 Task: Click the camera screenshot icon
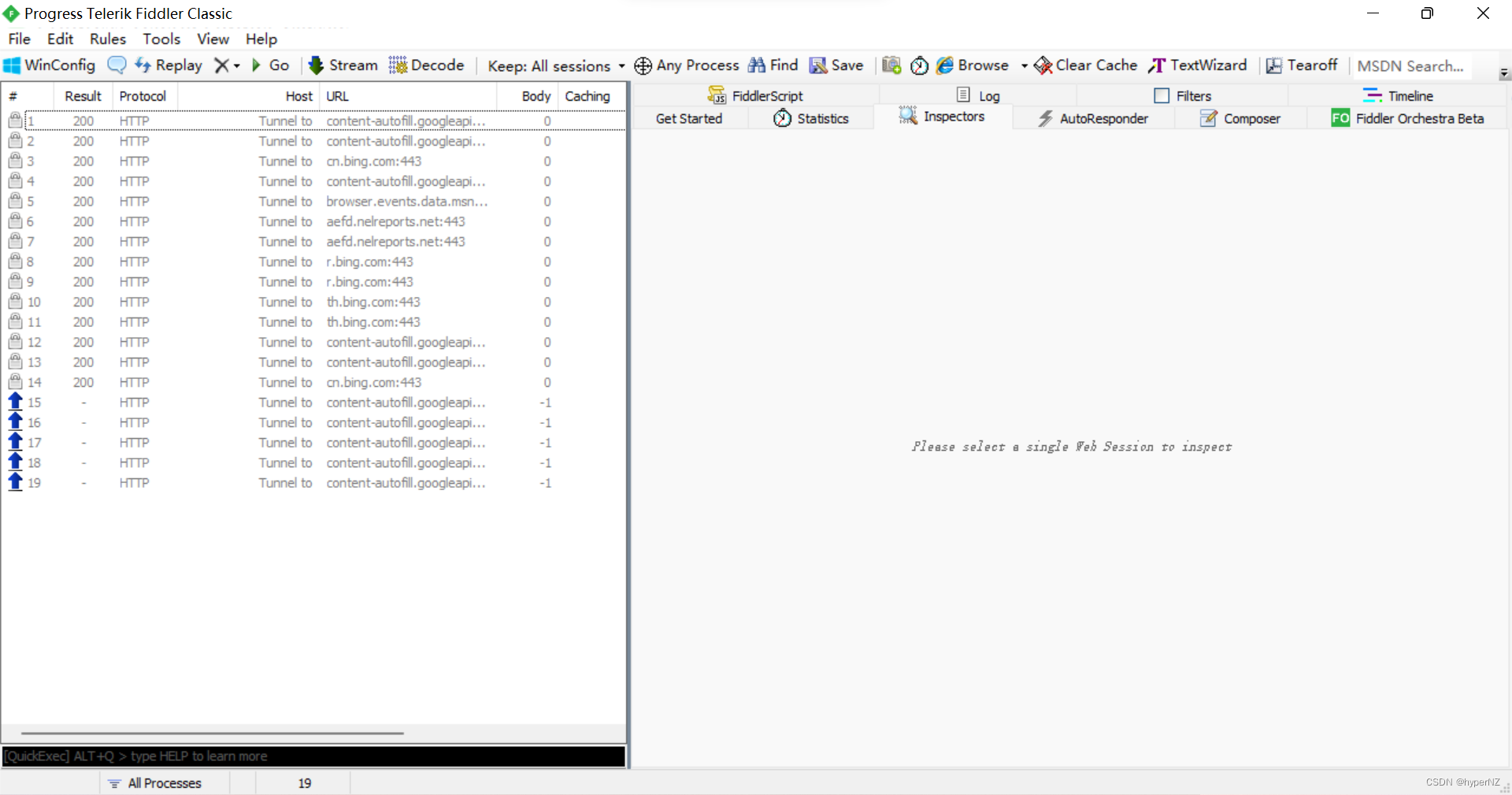tap(891, 65)
